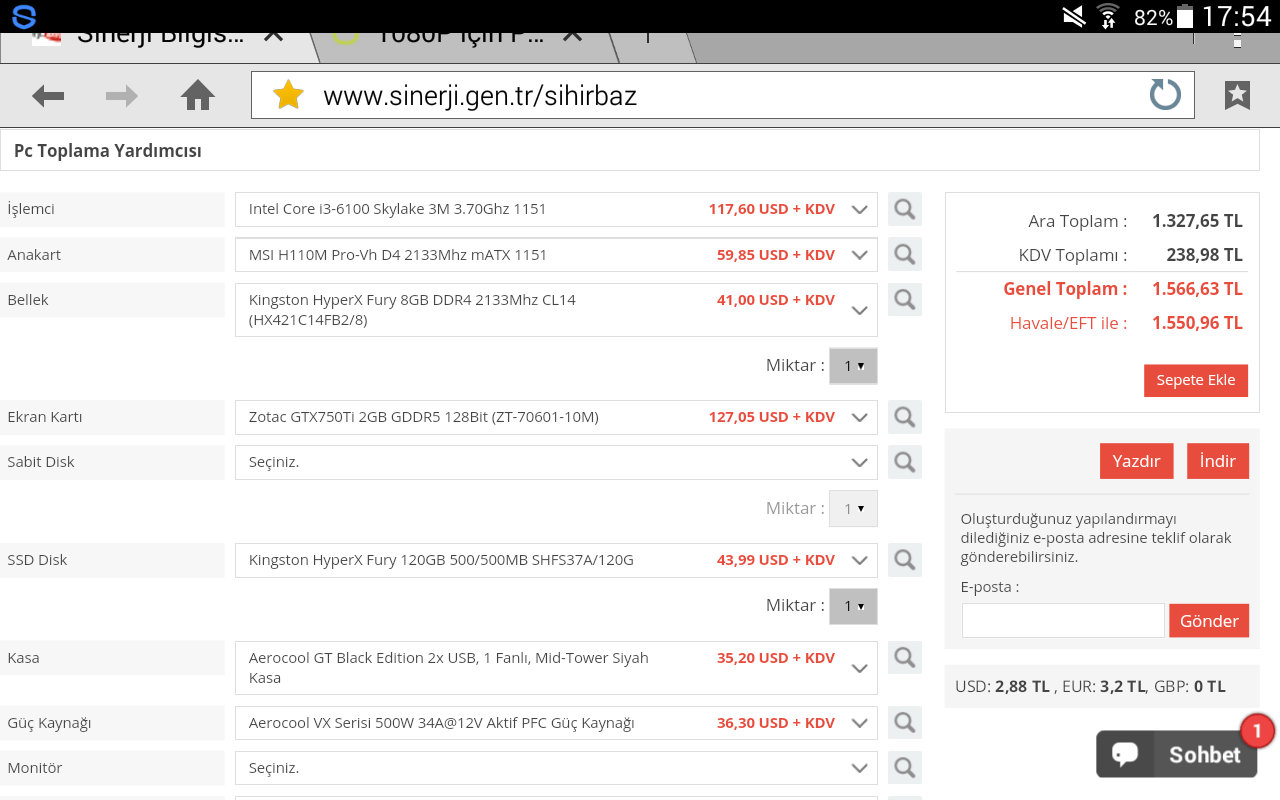Open the Sabit Disk Seçiniz dropdown
Screen dimensions: 1280x800
pos(556,462)
